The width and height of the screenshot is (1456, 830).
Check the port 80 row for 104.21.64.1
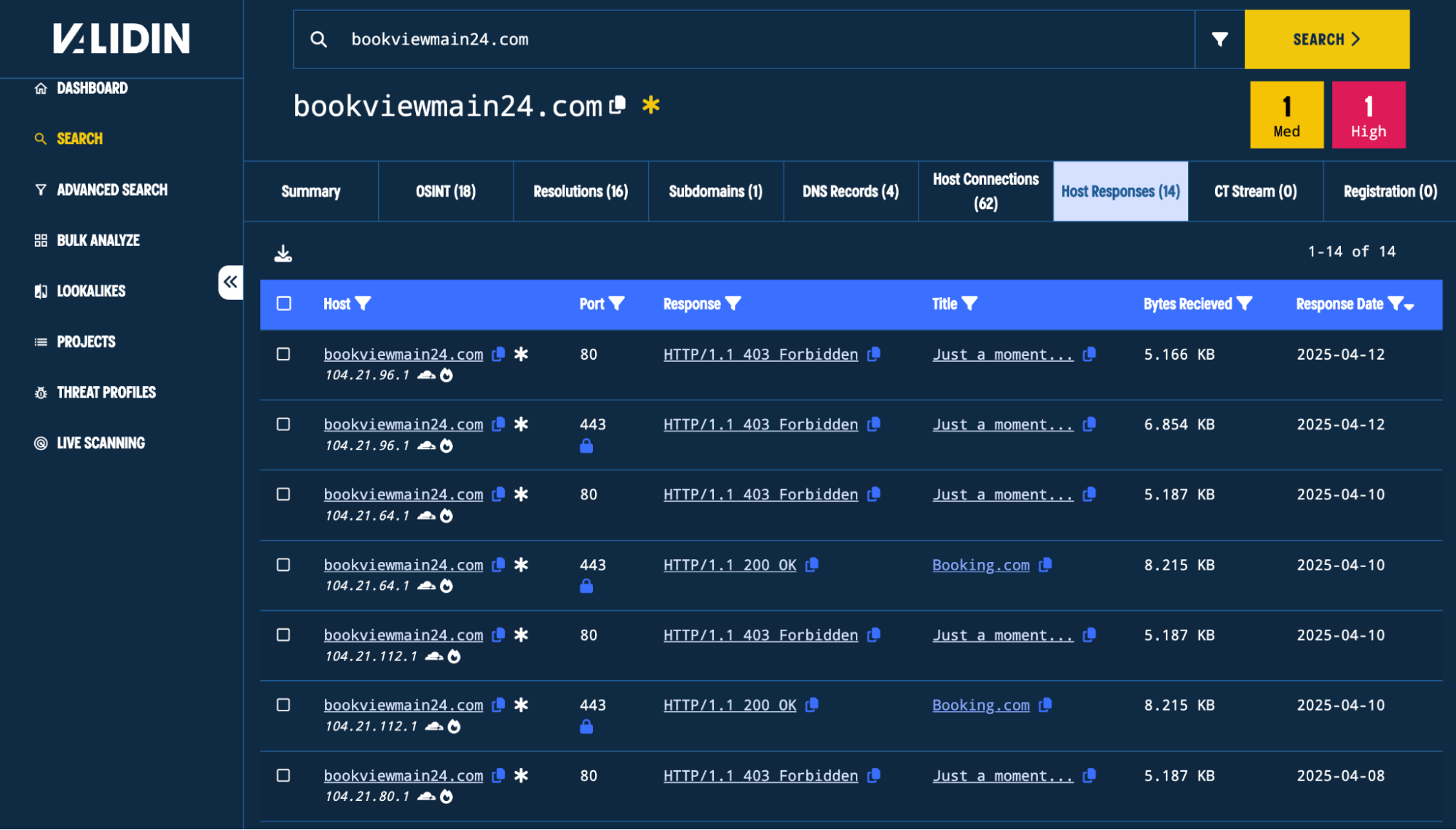tap(284, 494)
